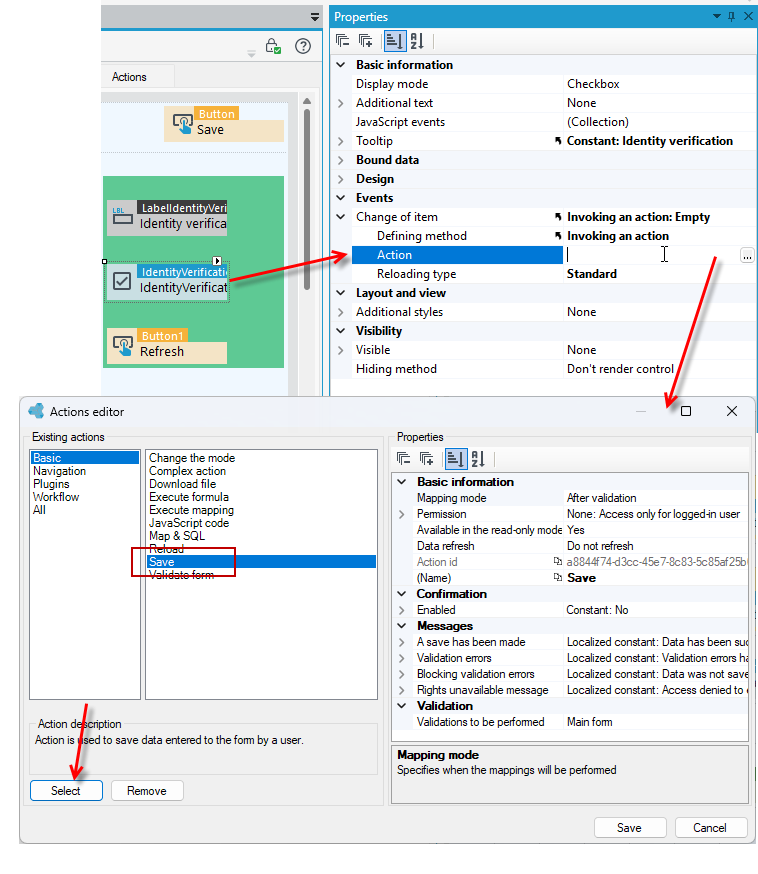
Task: Collapse the Visibility section
Action: click(341, 331)
